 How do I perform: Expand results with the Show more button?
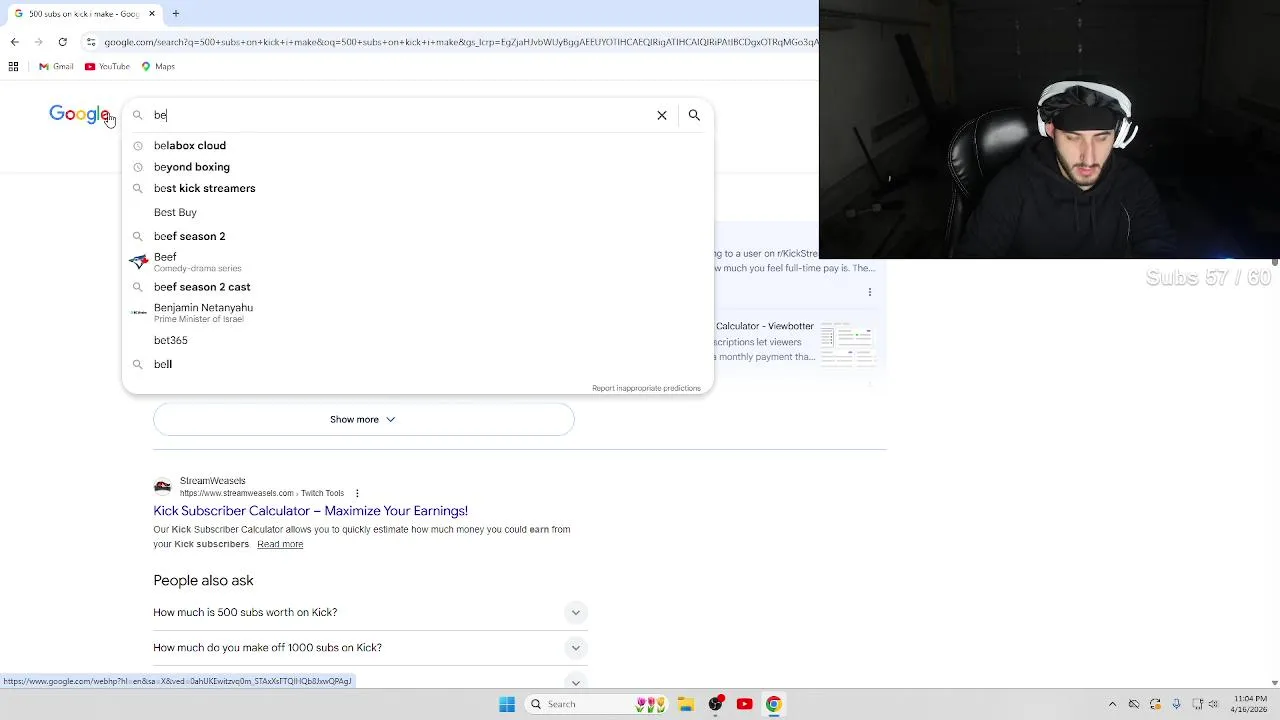click(364, 419)
